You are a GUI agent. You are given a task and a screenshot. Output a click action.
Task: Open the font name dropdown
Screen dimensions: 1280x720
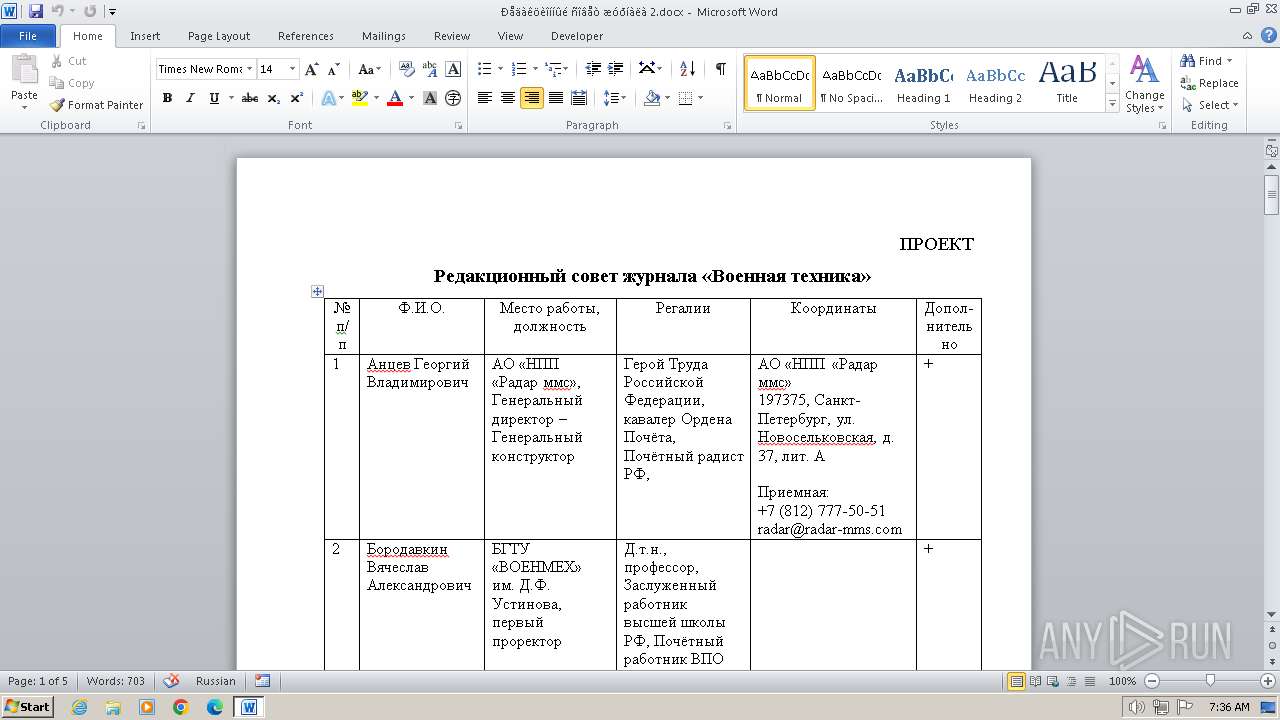[x=248, y=69]
